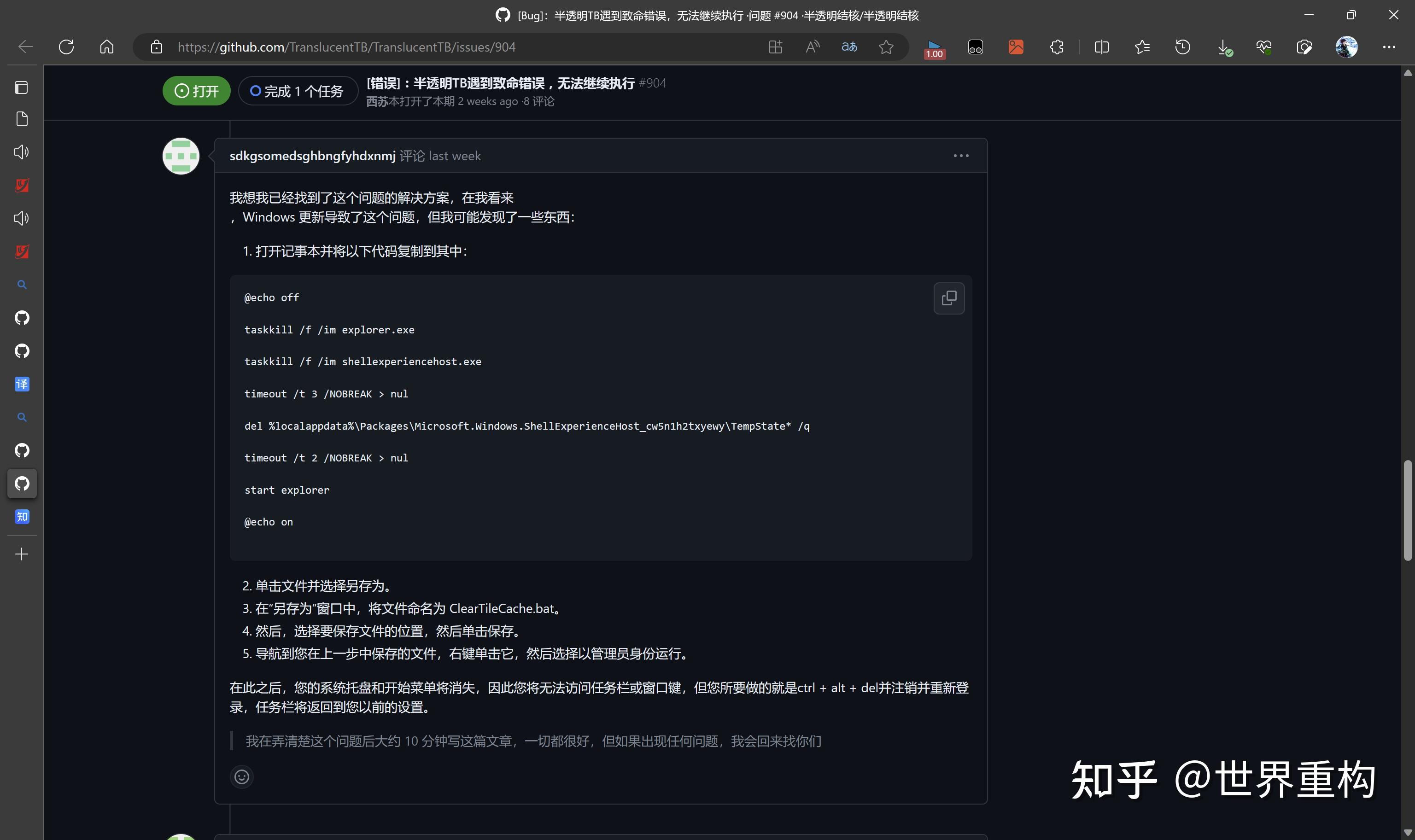
Task: Open Downloads from the toolbar
Action: [1224, 47]
